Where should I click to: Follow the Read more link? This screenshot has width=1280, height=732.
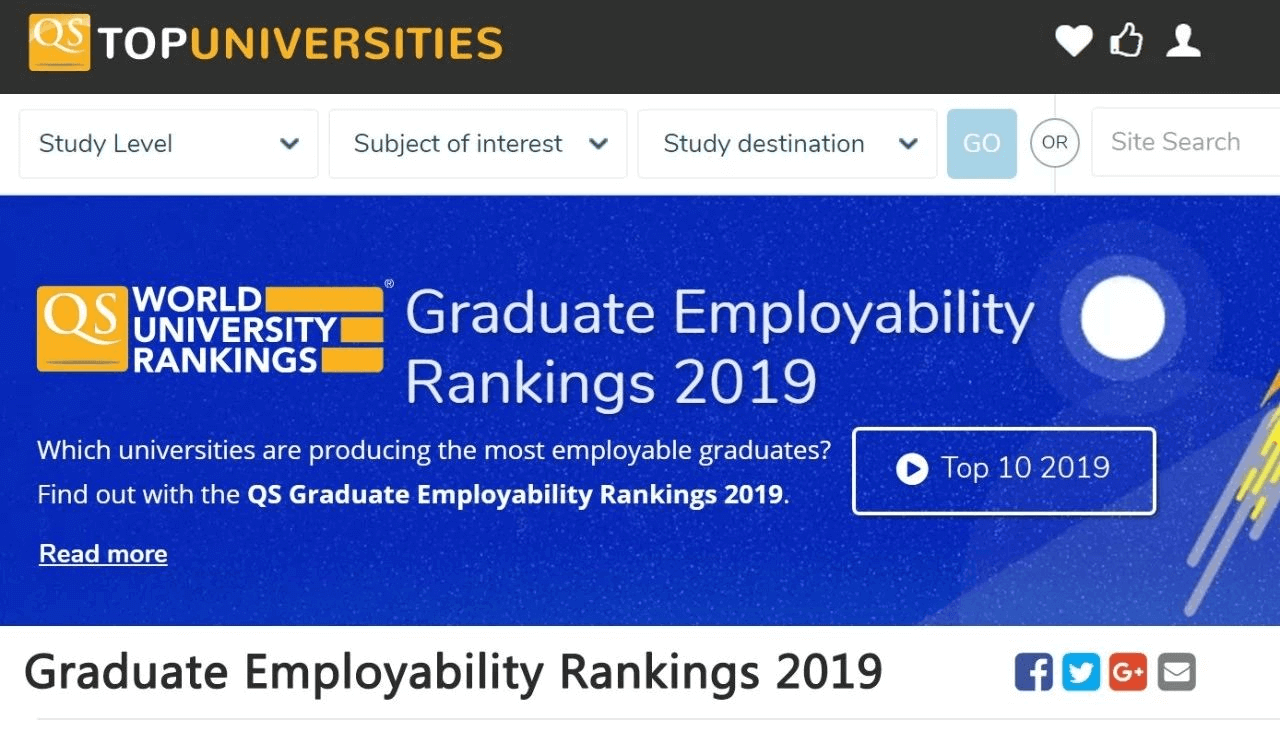[x=103, y=554]
